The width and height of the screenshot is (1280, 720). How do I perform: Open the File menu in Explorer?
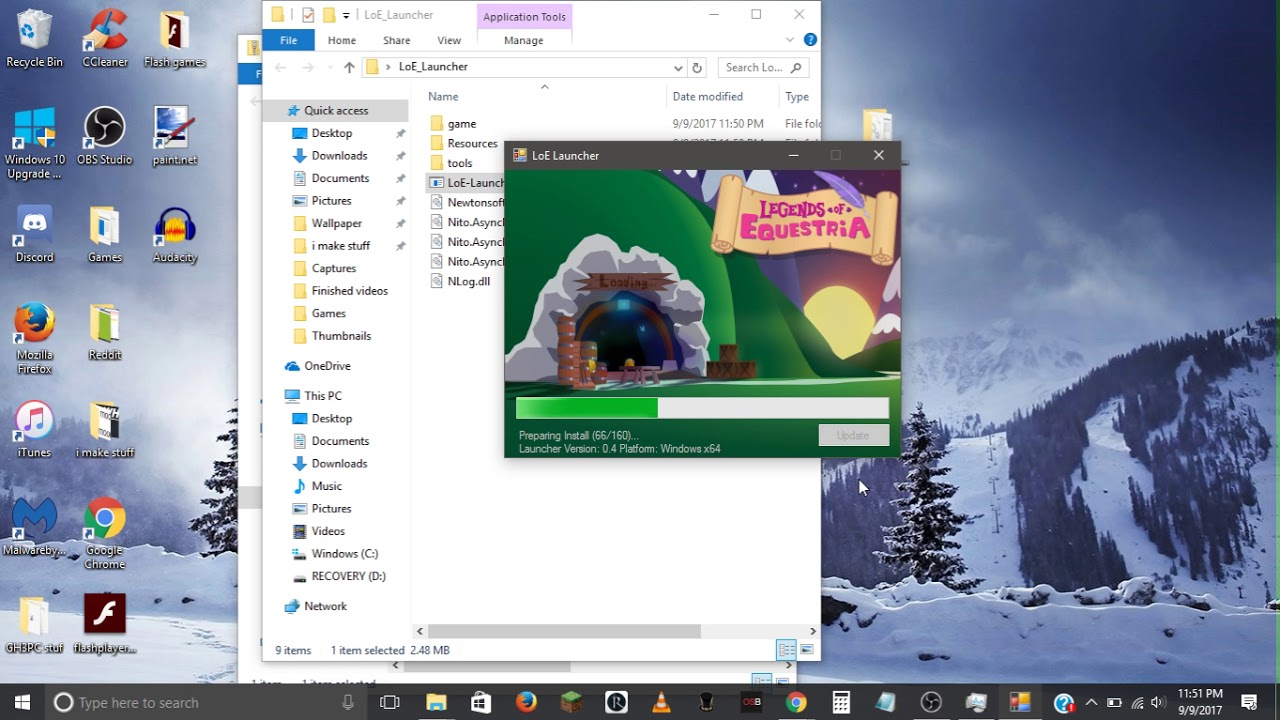(288, 40)
